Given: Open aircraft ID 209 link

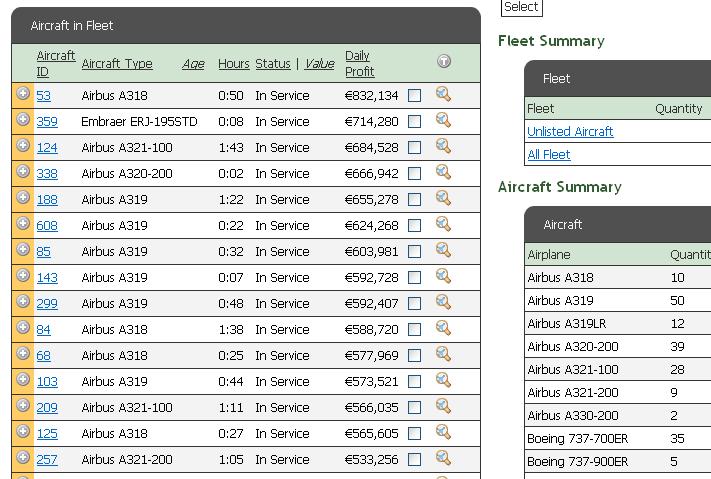Looking at the screenshot, I should [47, 408].
